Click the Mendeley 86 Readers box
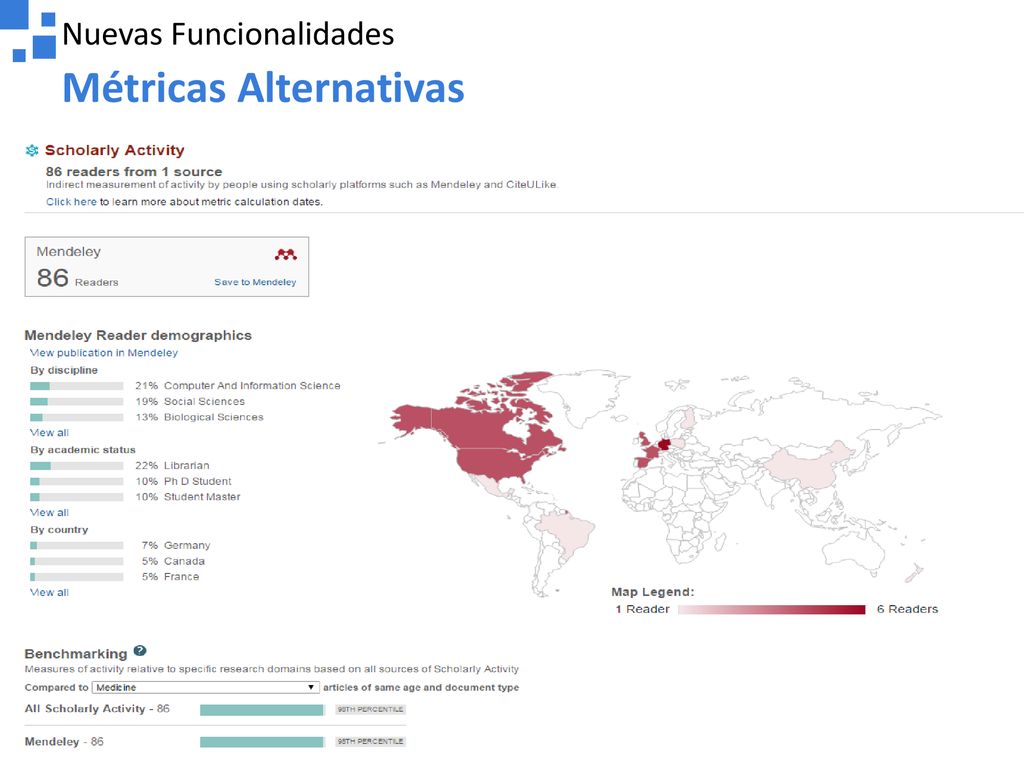The height and width of the screenshot is (768, 1024). click(x=167, y=266)
